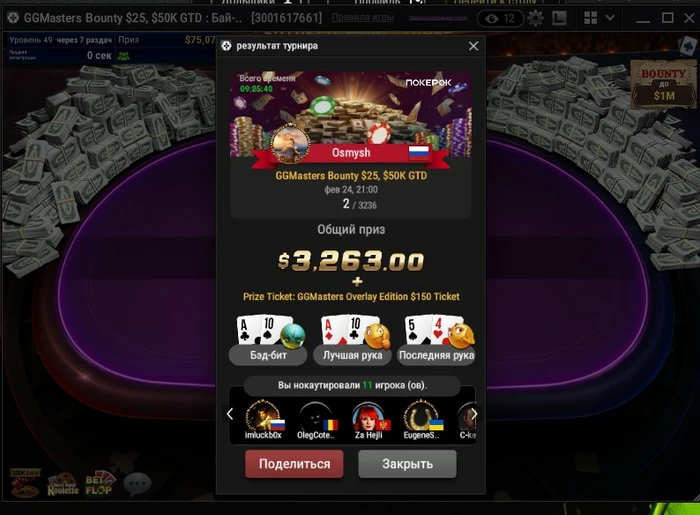Image resolution: width=700 pixels, height=515 pixels.
Task: Open the table layout grid icon
Action: pos(591,18)
